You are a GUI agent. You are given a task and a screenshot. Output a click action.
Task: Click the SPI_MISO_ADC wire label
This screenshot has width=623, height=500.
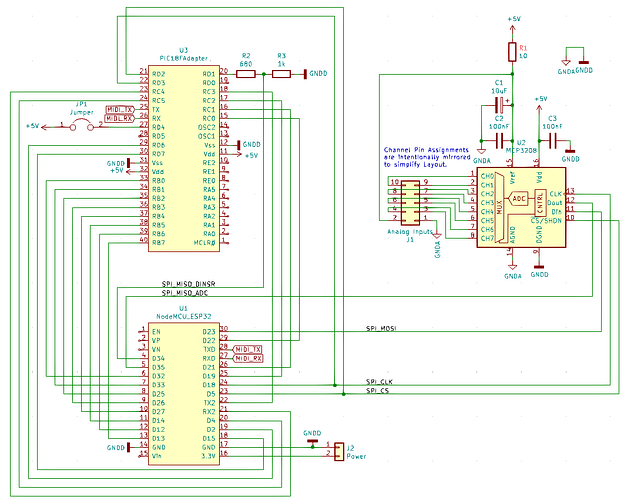(185, 293)
